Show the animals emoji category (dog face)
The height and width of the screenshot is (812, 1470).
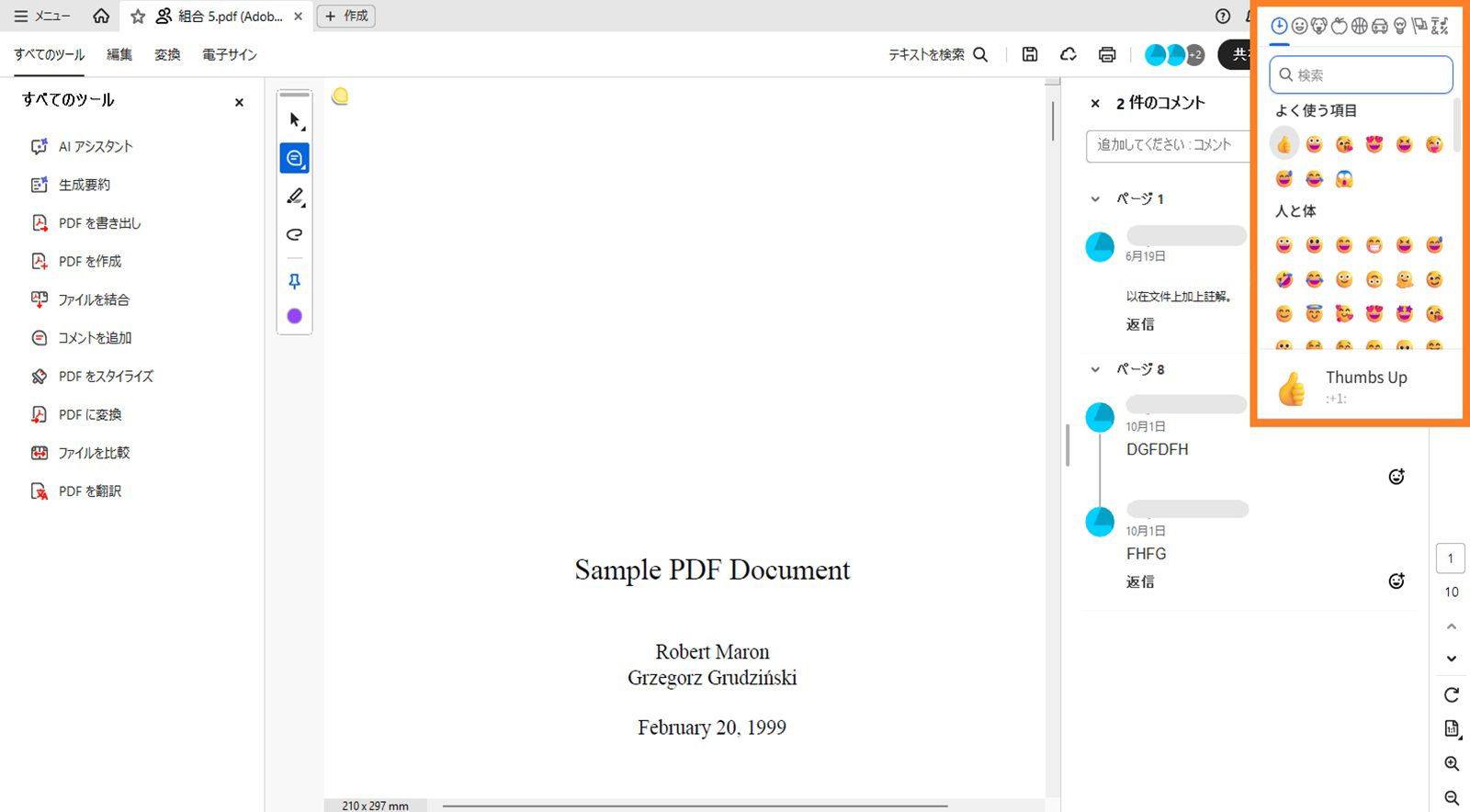[1319, 26]
